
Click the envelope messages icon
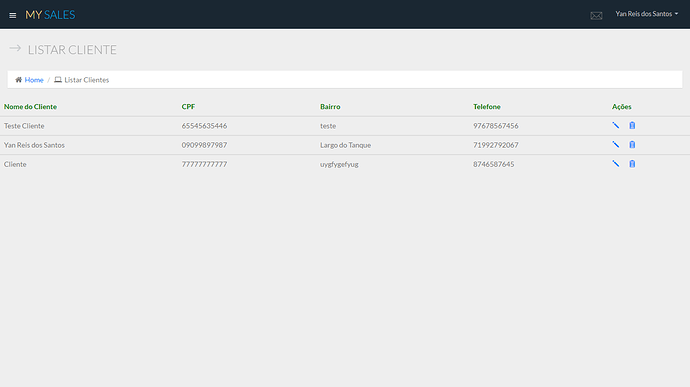click(x=596, y=16)
